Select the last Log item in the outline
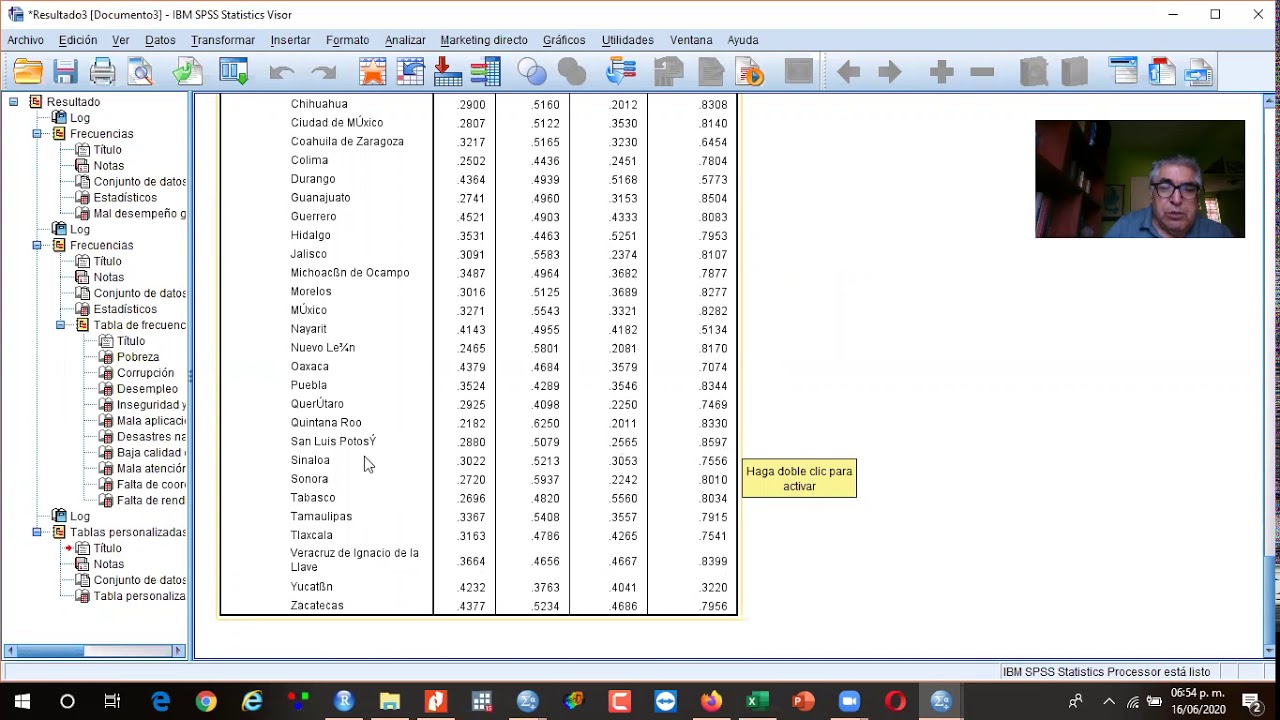Image resolution: width=1280 pixels, height=720 pixels. (x=80, y=516)
